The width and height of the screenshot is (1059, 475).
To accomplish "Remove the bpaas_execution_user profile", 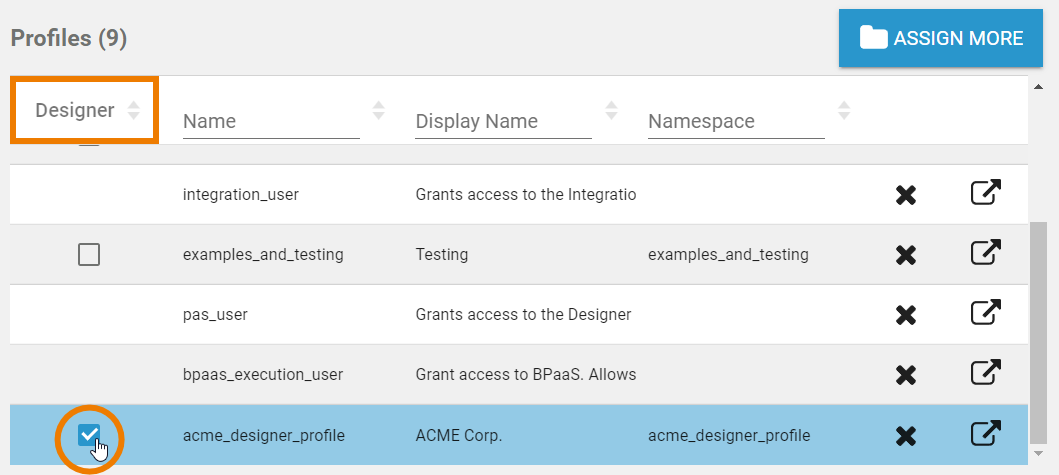I will click(x=906, y=375).
